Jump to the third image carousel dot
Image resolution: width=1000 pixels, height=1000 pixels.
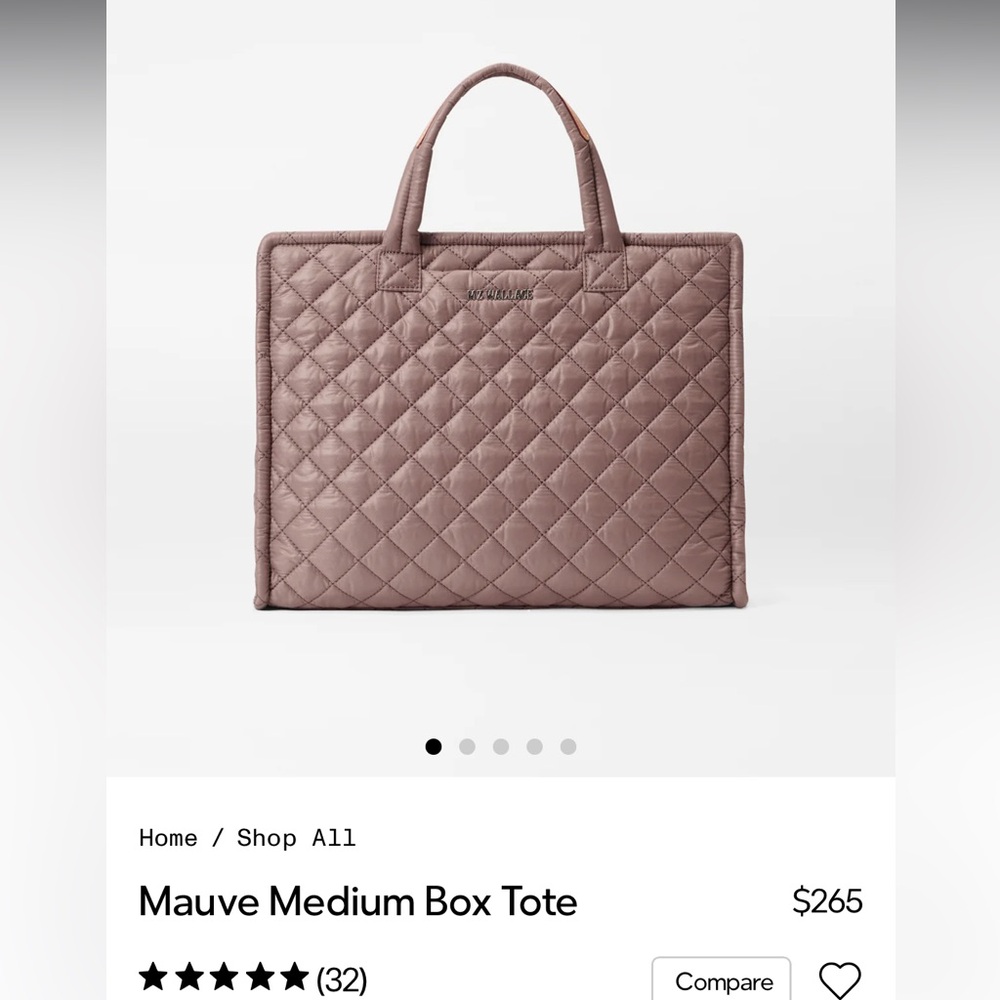(x=500, y=745)
